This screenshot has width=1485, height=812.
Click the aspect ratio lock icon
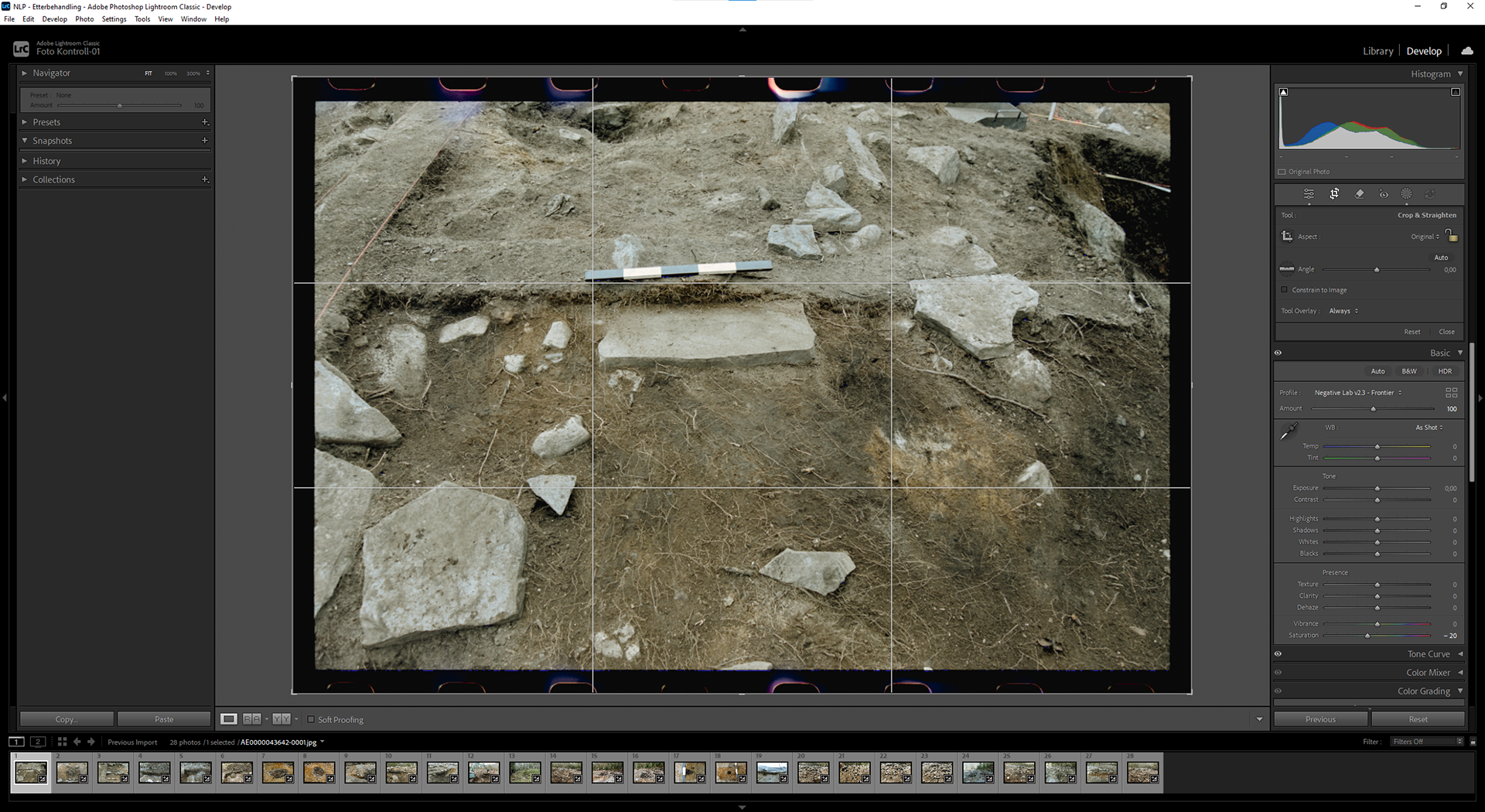[x=1452, y=235]
